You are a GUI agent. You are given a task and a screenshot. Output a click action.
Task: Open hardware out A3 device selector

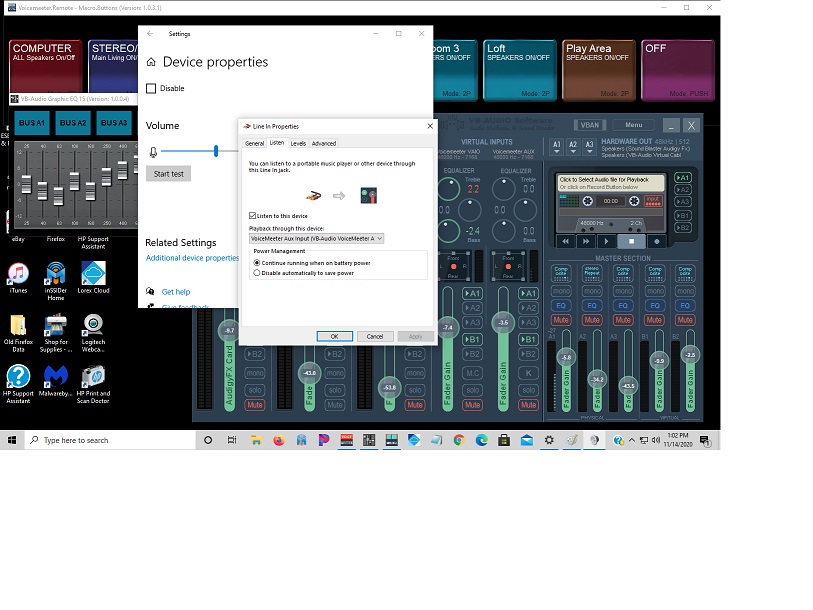(590, 145)
